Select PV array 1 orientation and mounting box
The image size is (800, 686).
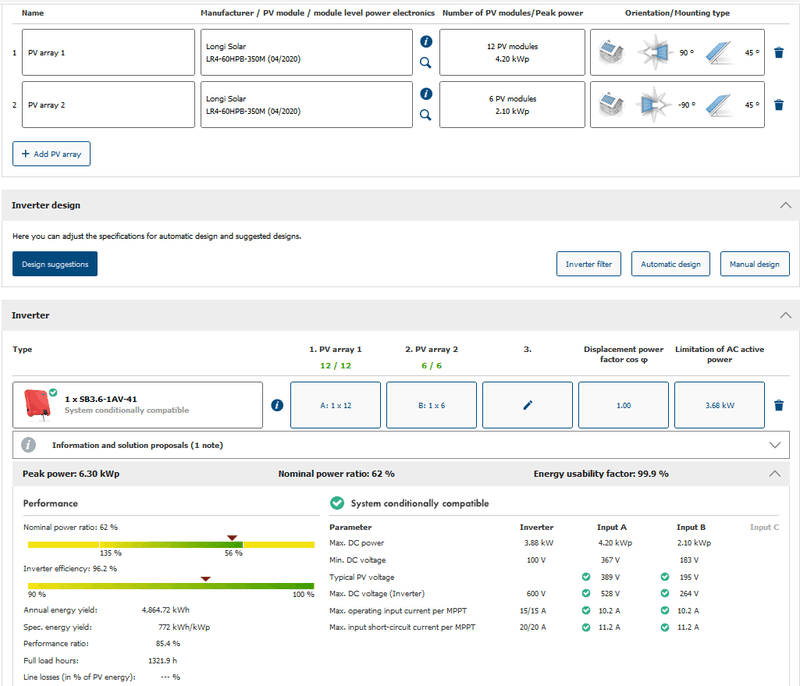click(677, 52)
